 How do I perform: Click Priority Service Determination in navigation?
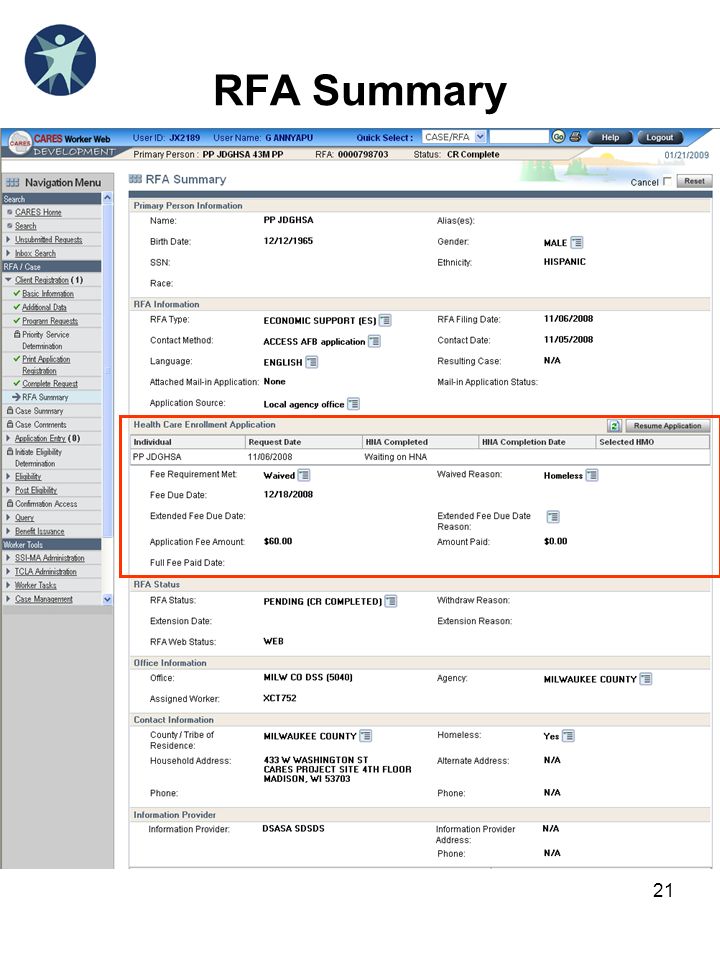coord(45,340)
